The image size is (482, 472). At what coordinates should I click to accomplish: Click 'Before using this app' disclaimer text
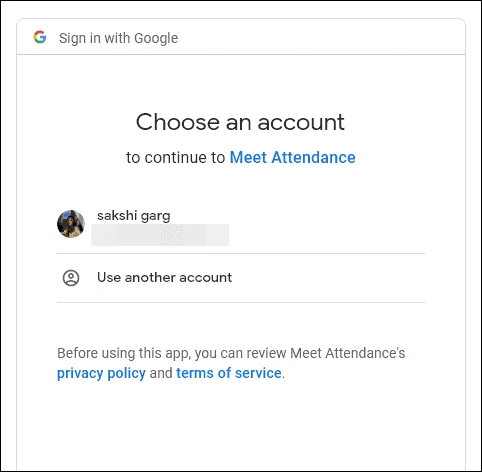pyautogui.click(x=231, y=353)
